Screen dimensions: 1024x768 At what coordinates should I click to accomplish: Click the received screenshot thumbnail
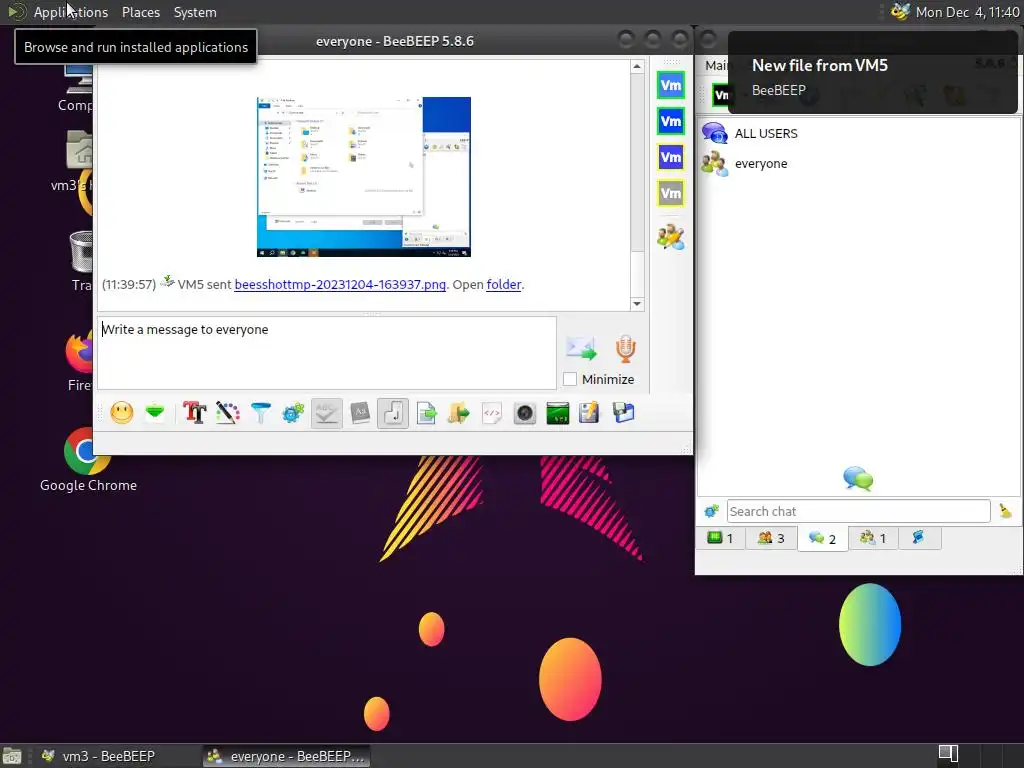pos(364,177)
